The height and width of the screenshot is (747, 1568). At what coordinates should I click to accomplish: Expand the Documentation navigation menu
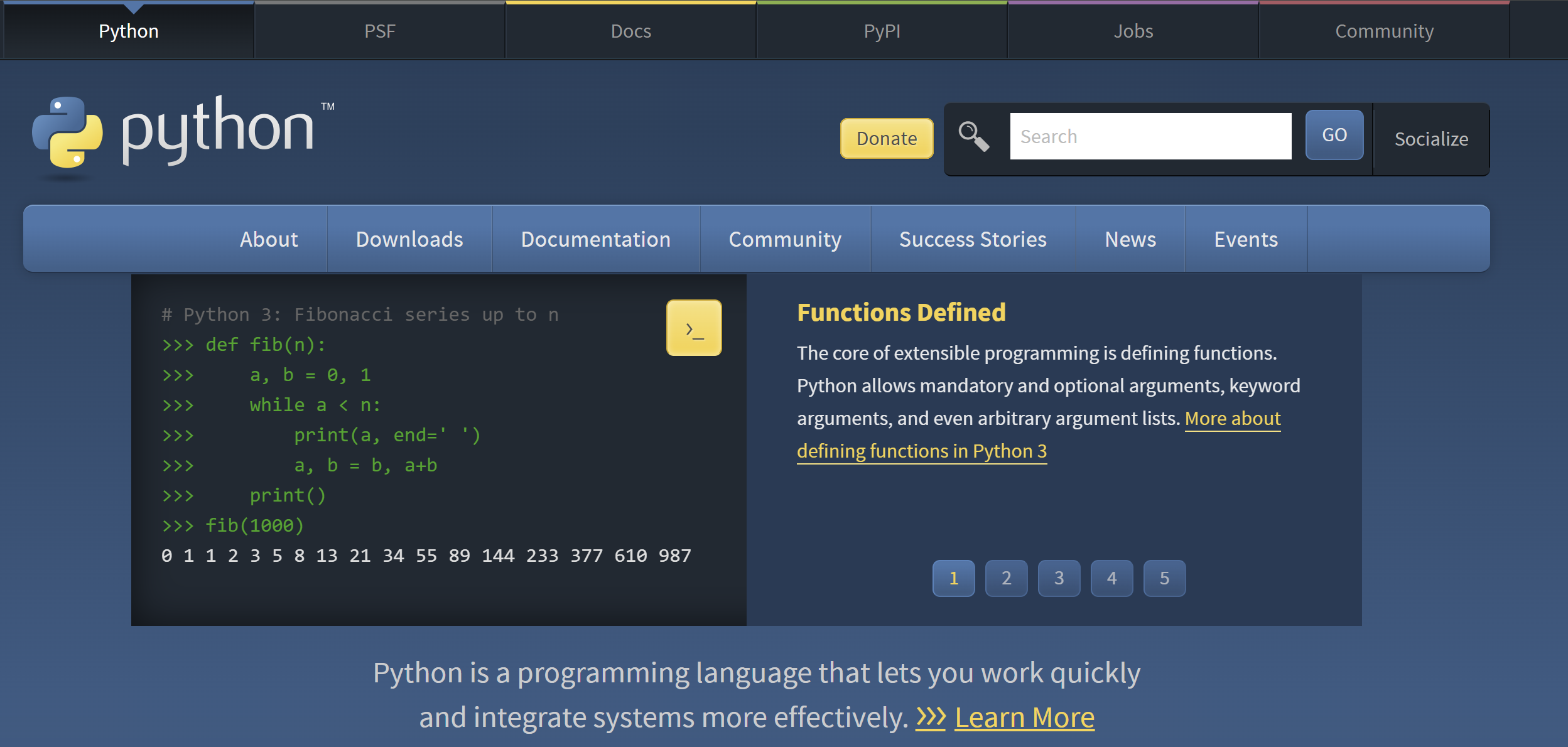595,239
